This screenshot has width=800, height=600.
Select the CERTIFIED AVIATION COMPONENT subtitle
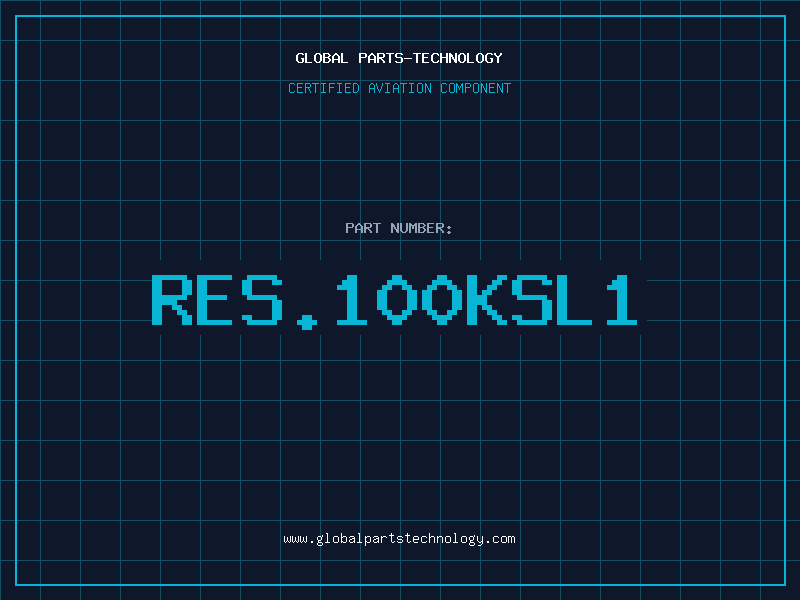[x=399, y=88]
